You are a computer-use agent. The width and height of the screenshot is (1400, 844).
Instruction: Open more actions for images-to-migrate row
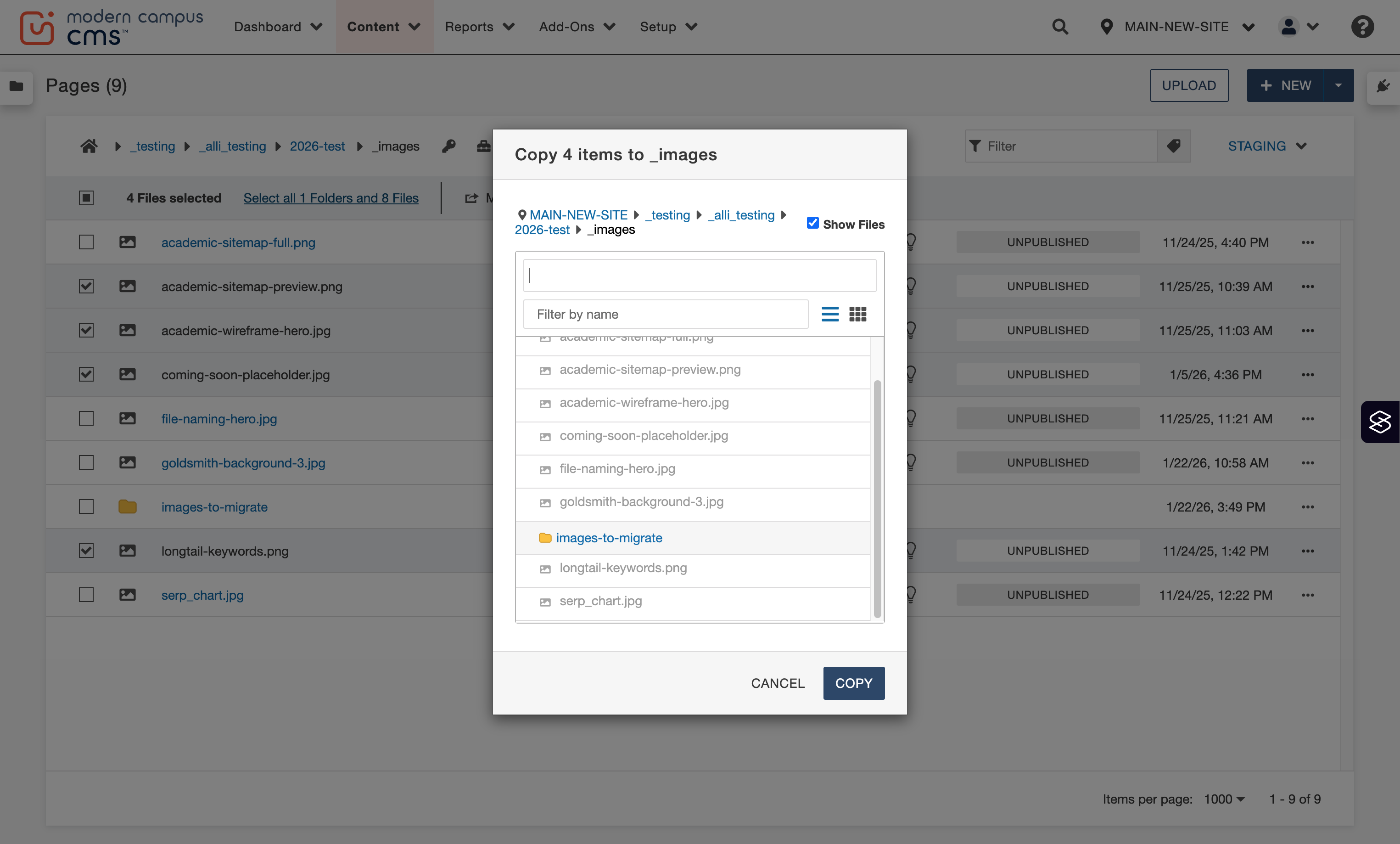coord(1307,507)
